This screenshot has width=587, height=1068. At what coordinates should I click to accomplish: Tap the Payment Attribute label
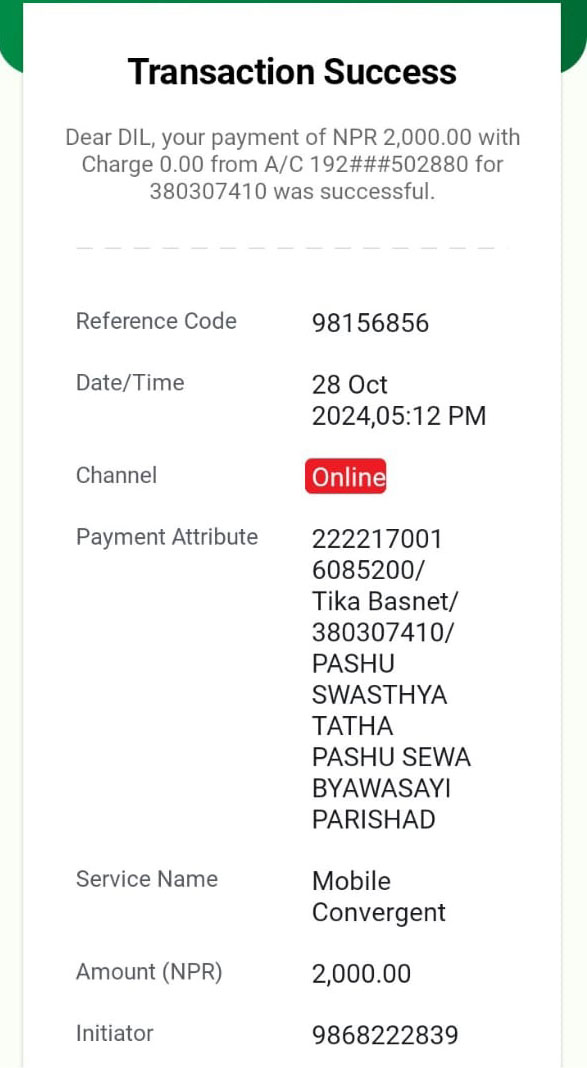coord(167,537)
